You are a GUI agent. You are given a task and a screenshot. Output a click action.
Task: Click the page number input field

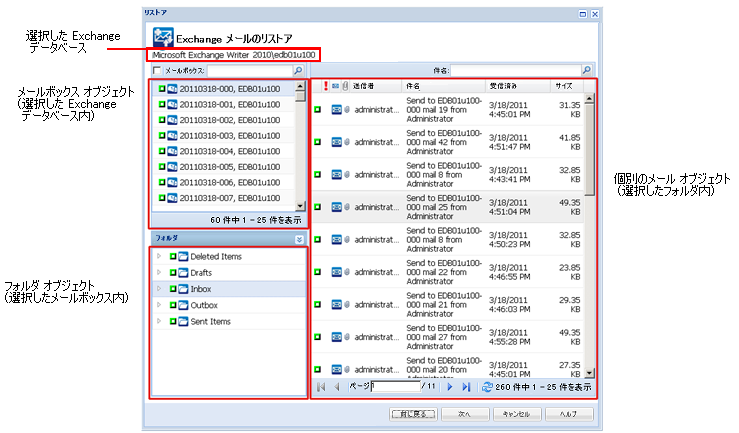point(395,387)
